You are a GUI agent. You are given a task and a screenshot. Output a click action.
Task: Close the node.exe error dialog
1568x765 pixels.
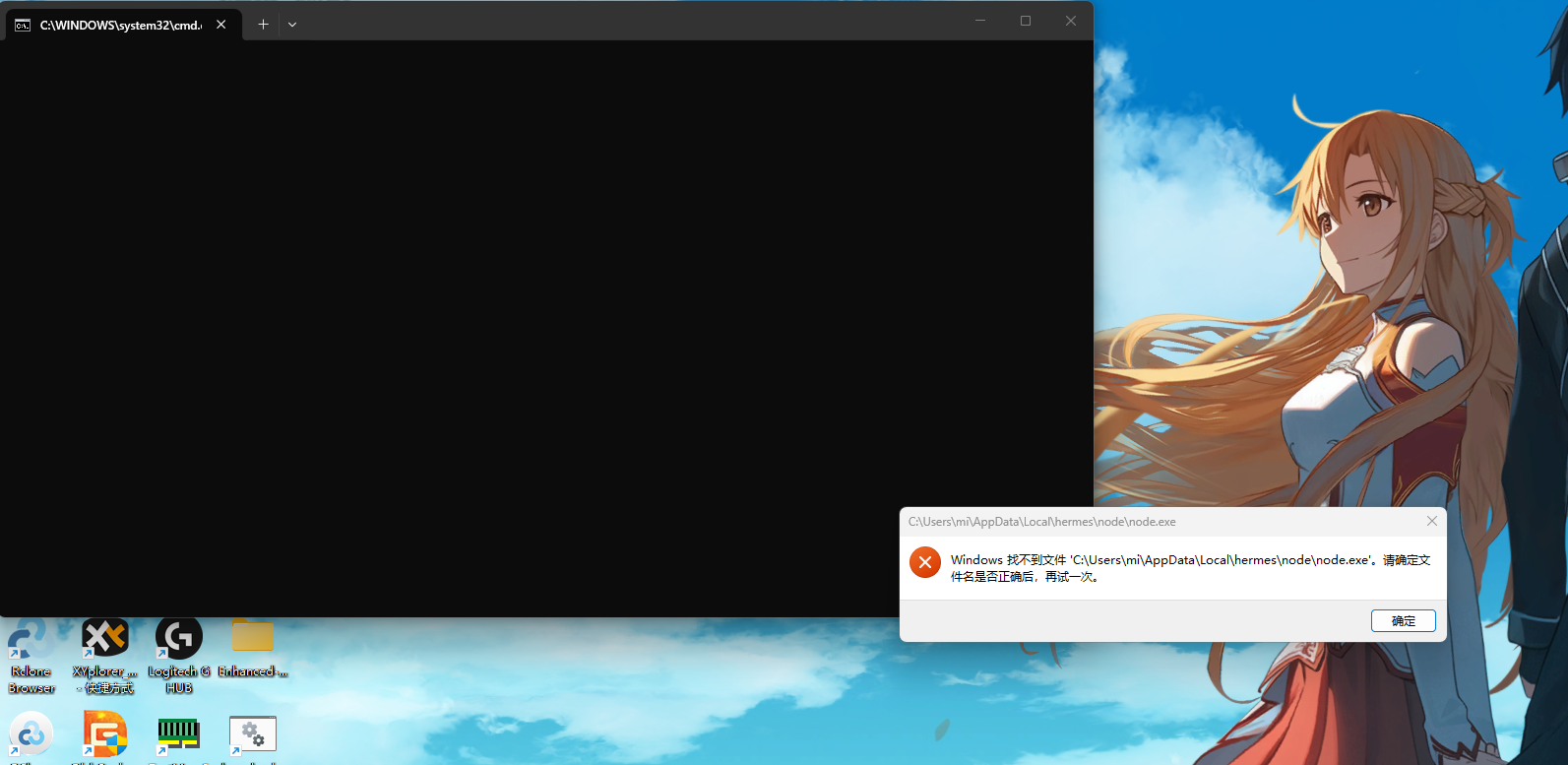tap(1432, 522)
